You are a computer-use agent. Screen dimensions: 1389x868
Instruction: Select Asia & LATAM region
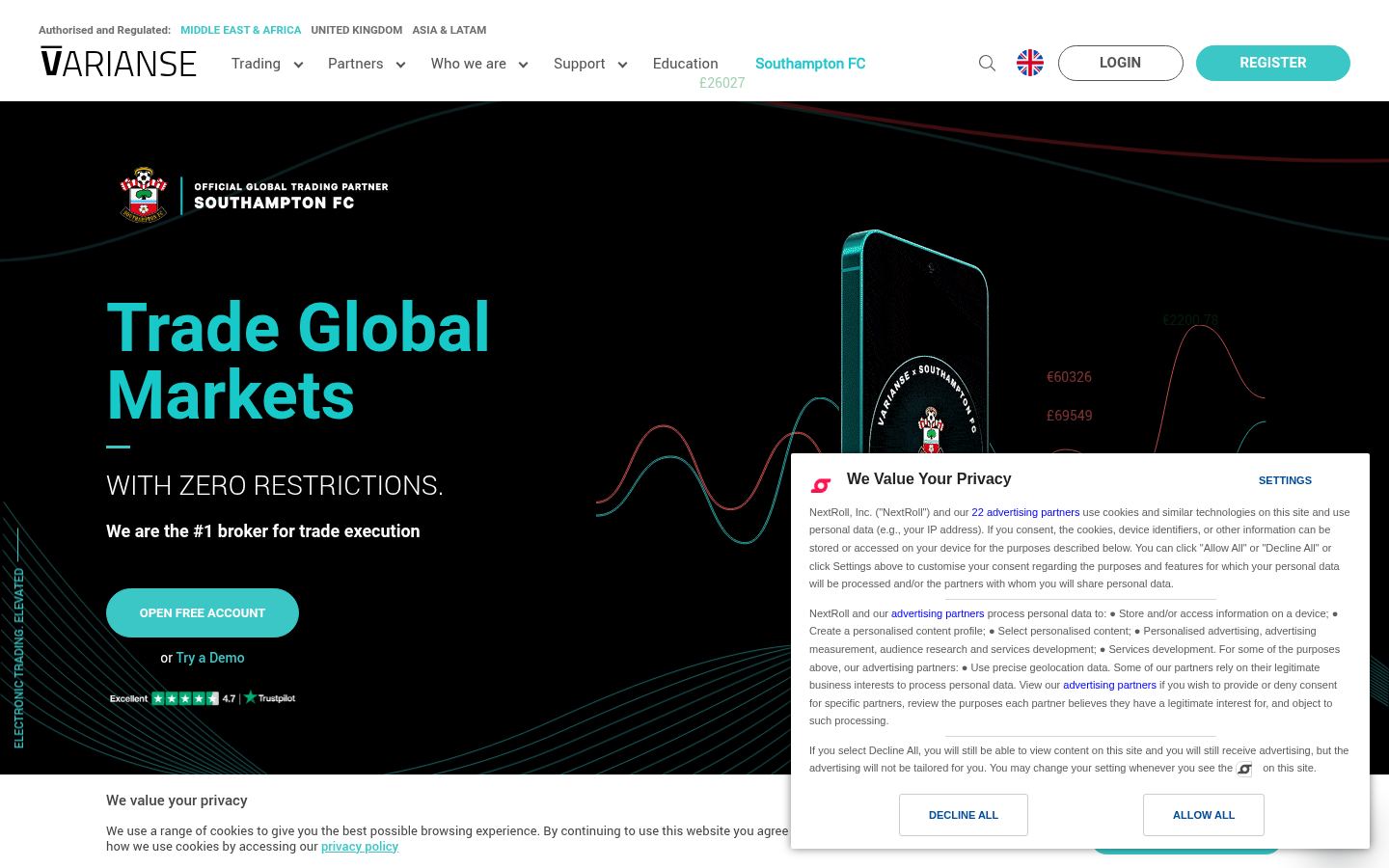tap(449, 30)
